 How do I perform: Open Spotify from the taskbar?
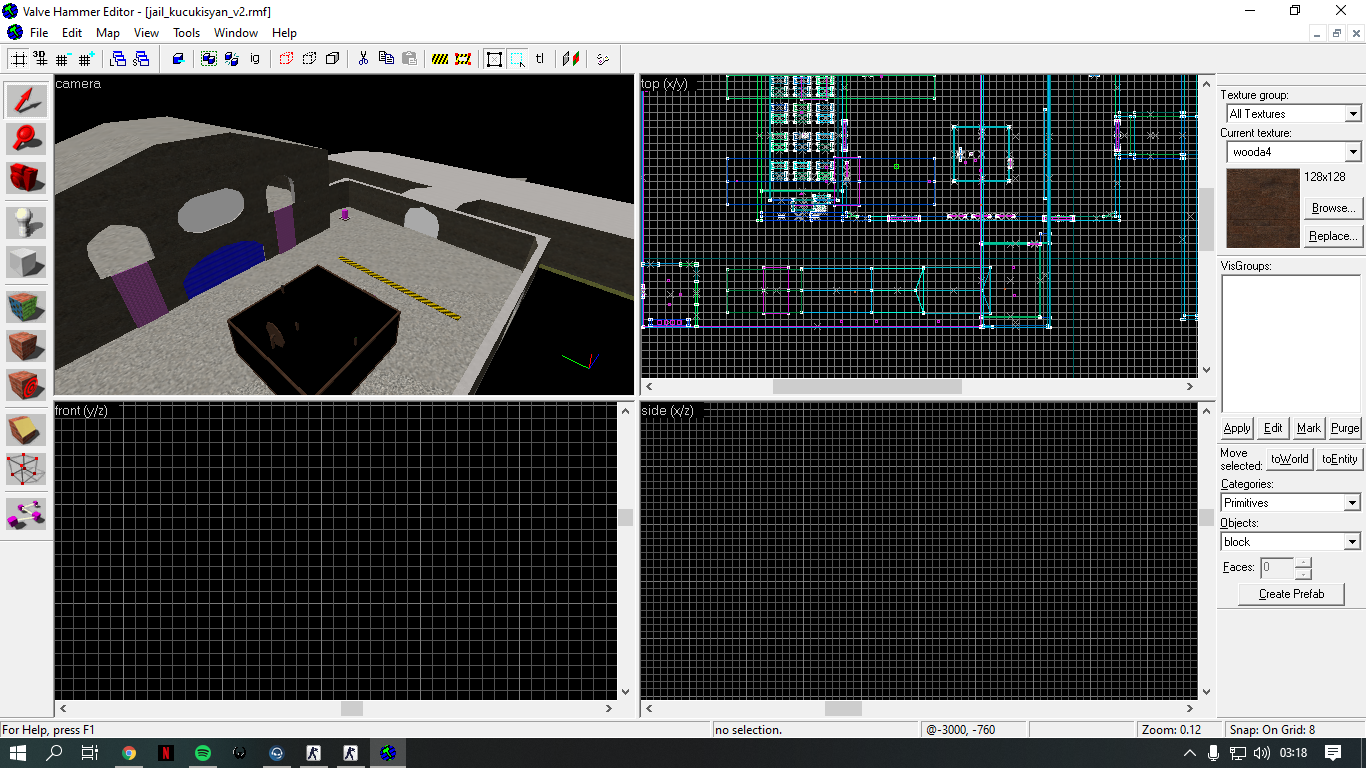[203, 753]
